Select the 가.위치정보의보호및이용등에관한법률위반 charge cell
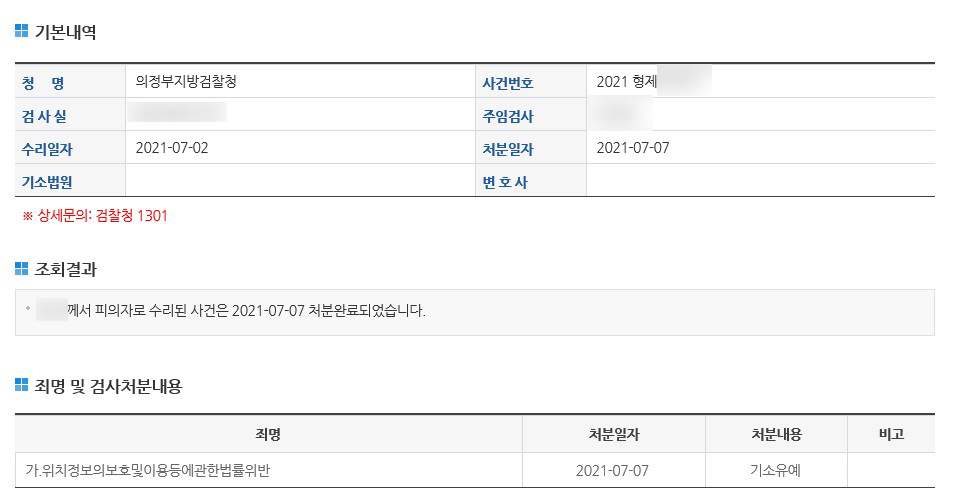The height and width of the screenshot is (494, 958). click(x=148, y=470)
